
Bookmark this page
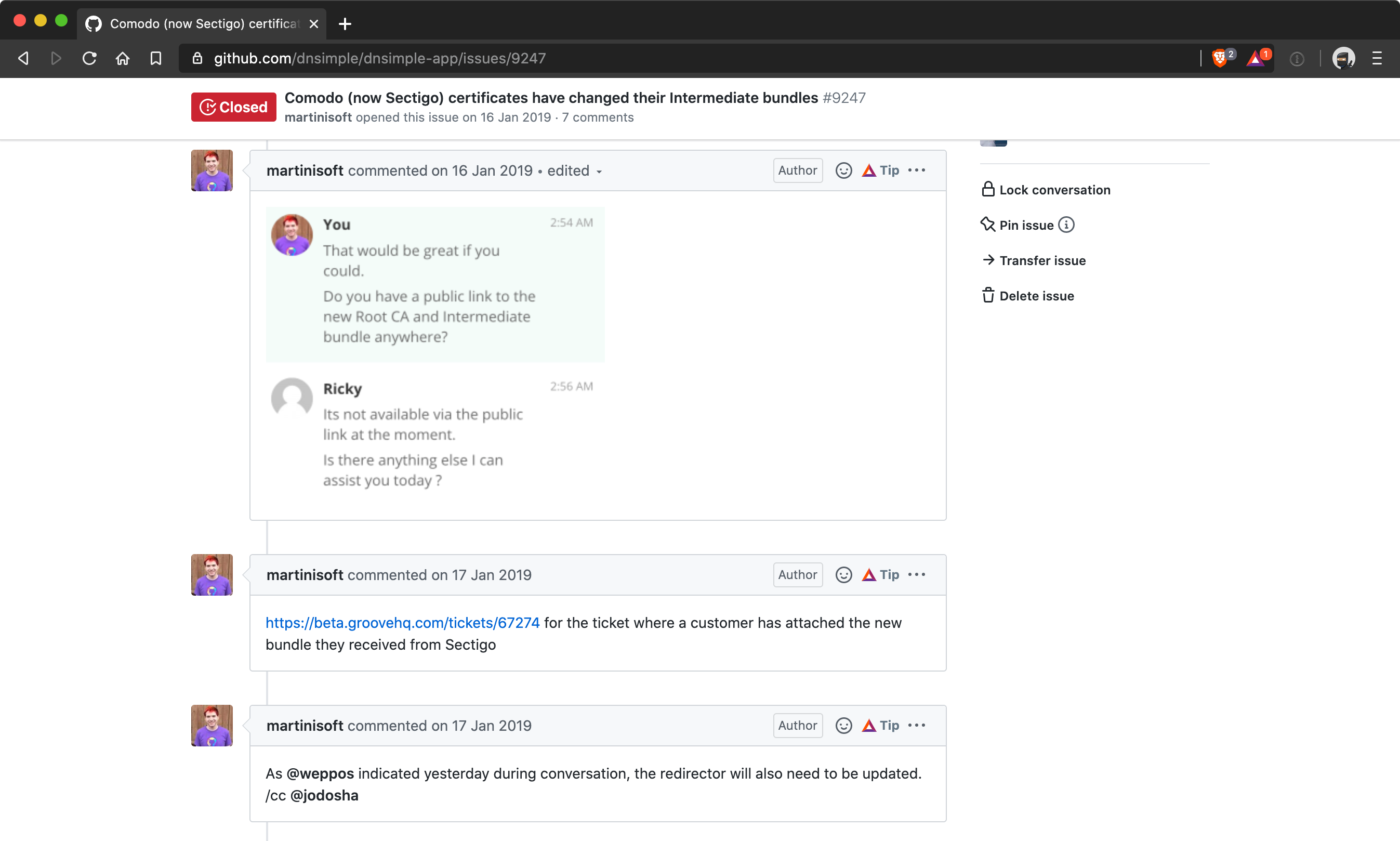(x=156, y=58)
